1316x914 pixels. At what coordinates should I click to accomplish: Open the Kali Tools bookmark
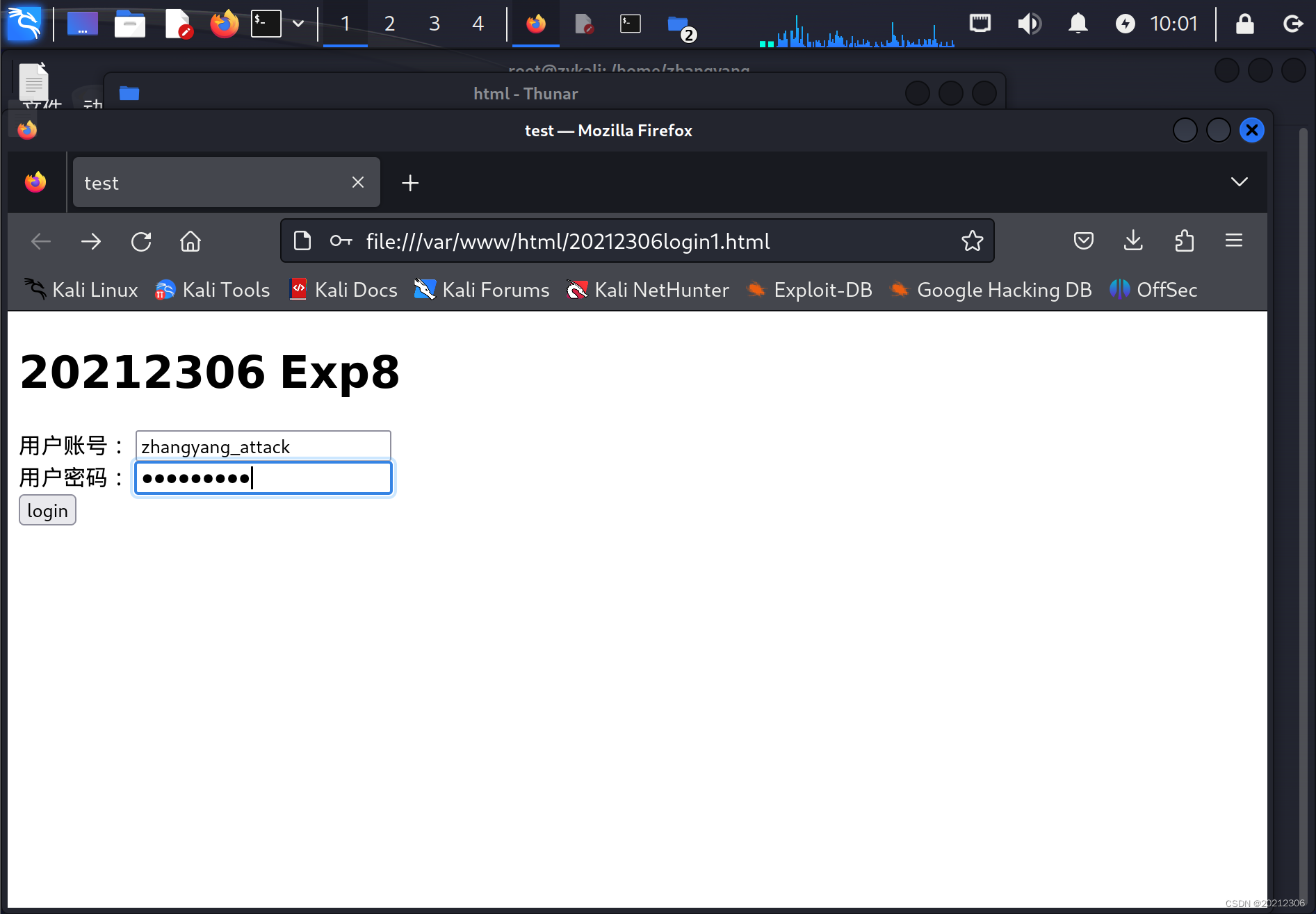pyautogui.click(x=212, y=290)
